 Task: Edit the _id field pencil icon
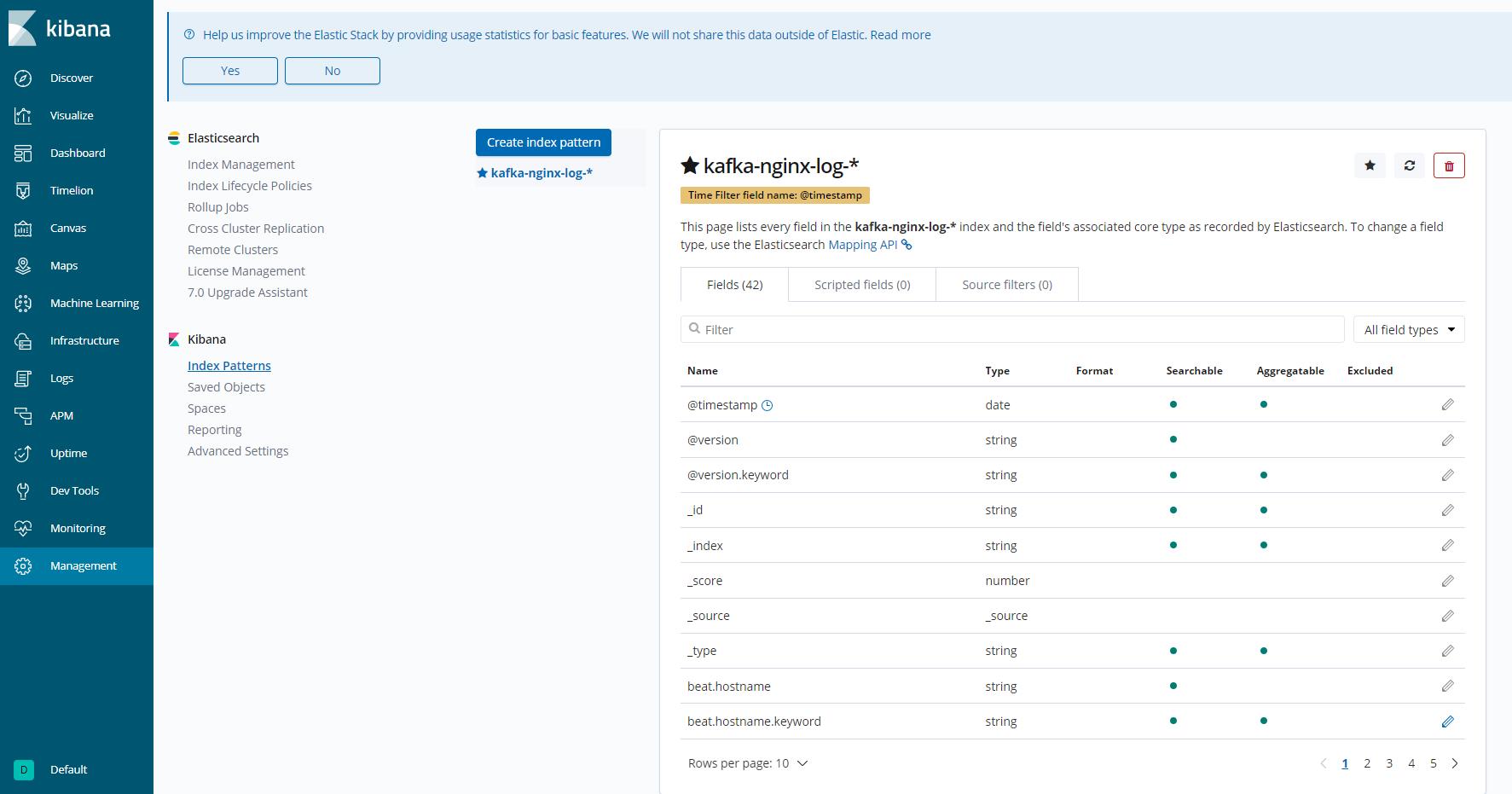click(1447, 510)
